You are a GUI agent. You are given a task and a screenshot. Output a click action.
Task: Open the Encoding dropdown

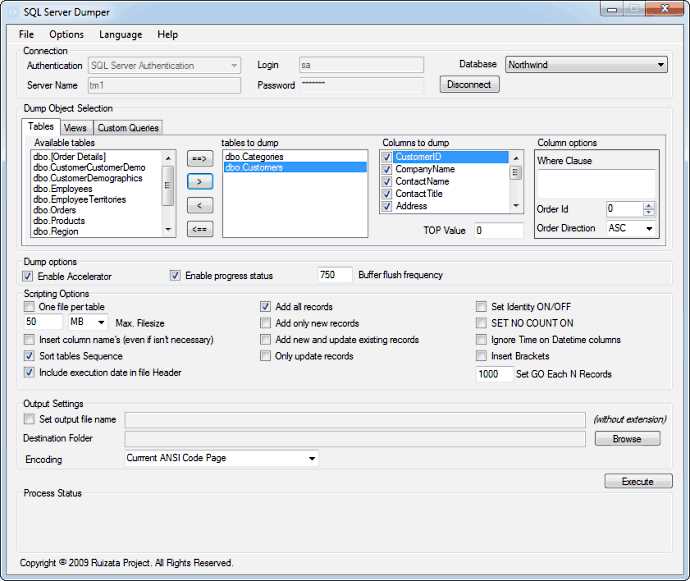point(221,458)
